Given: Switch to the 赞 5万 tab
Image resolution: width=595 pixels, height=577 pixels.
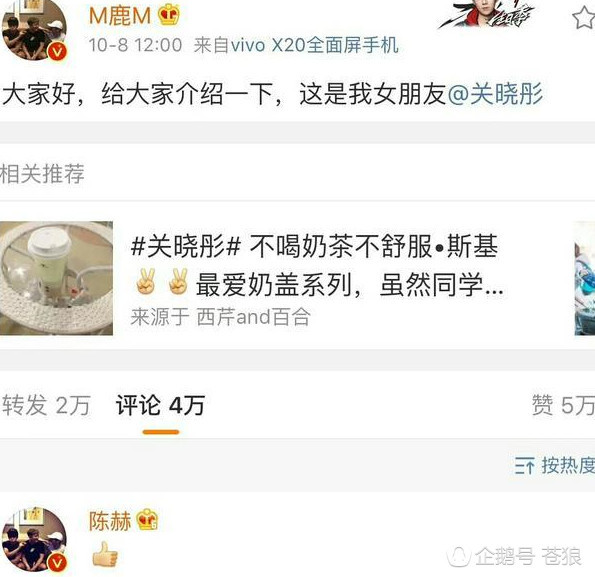Looking at the screenshot, I should (x=563, y=405).
